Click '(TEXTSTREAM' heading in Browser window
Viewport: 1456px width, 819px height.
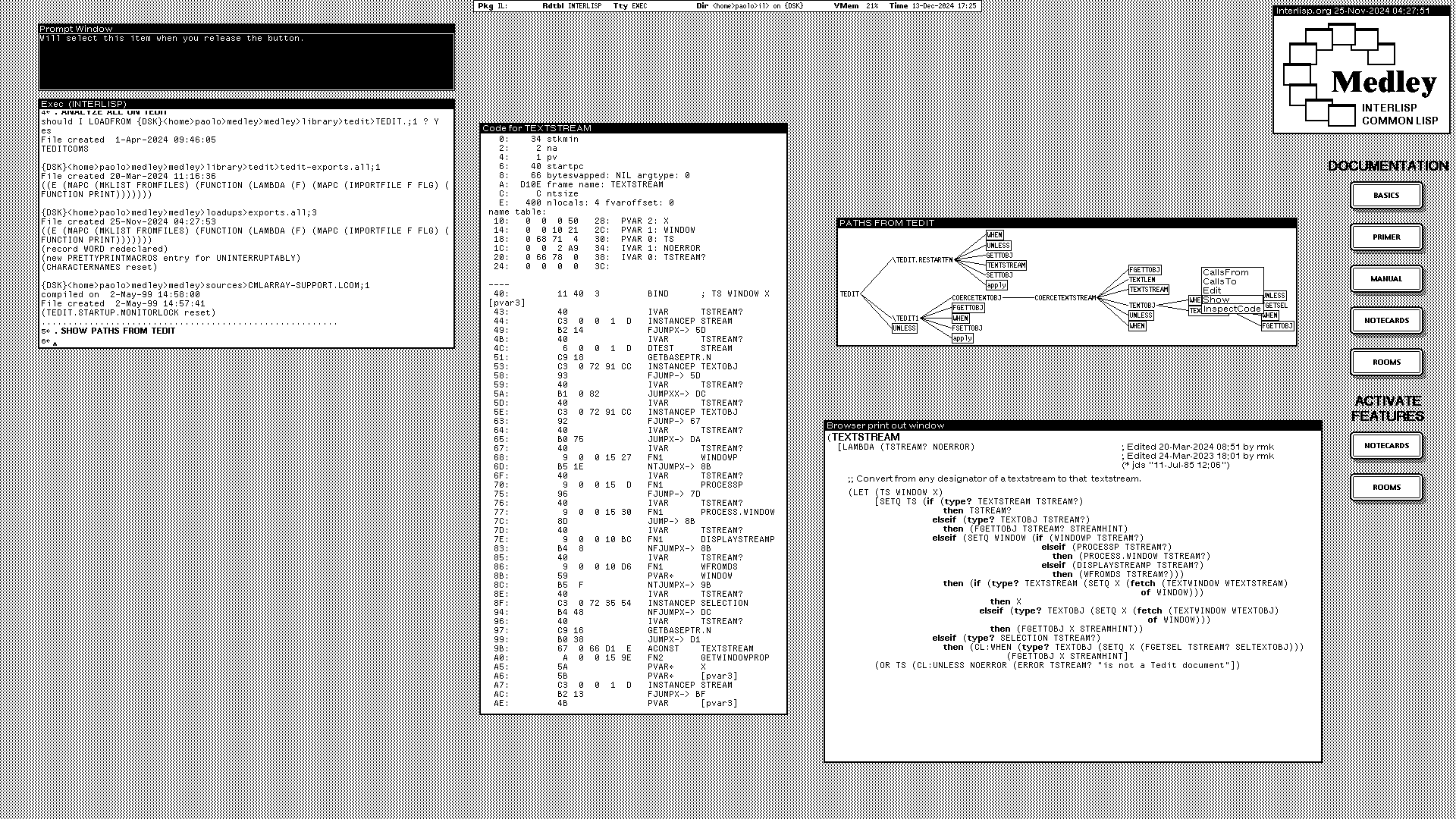pos(864,438)
